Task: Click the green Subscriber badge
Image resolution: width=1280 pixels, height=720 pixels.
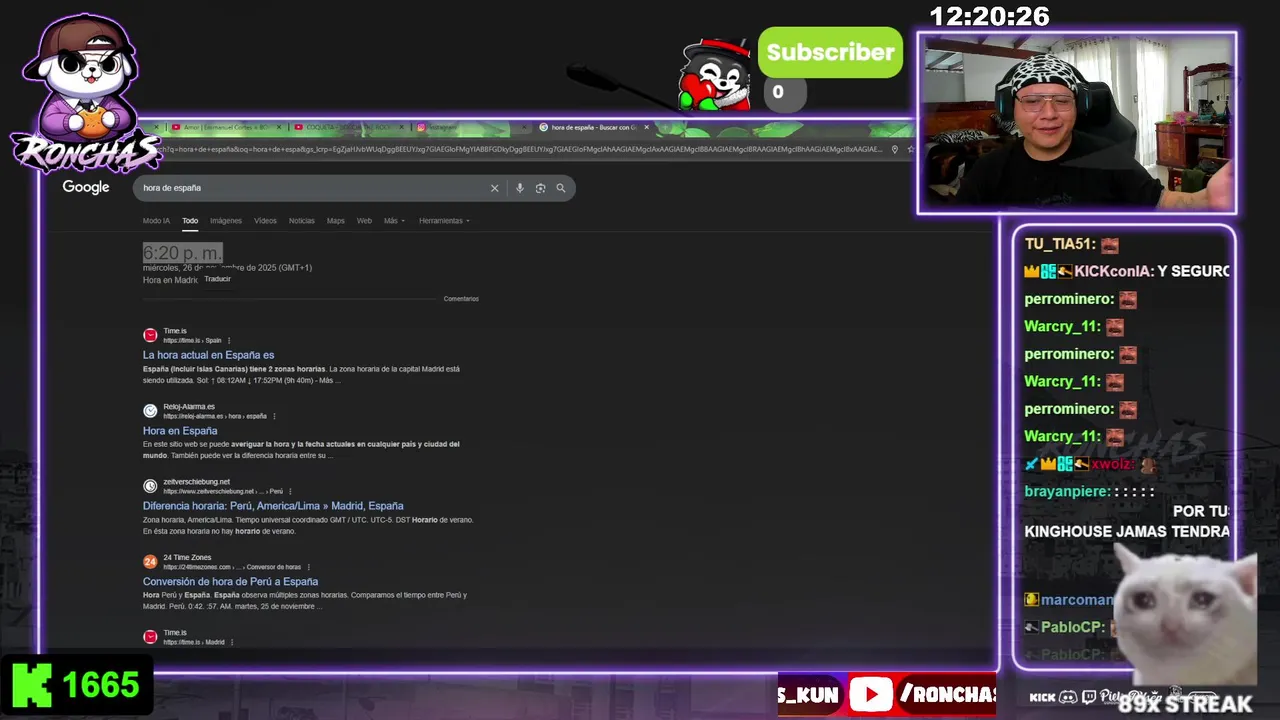Action: [830, 52]
